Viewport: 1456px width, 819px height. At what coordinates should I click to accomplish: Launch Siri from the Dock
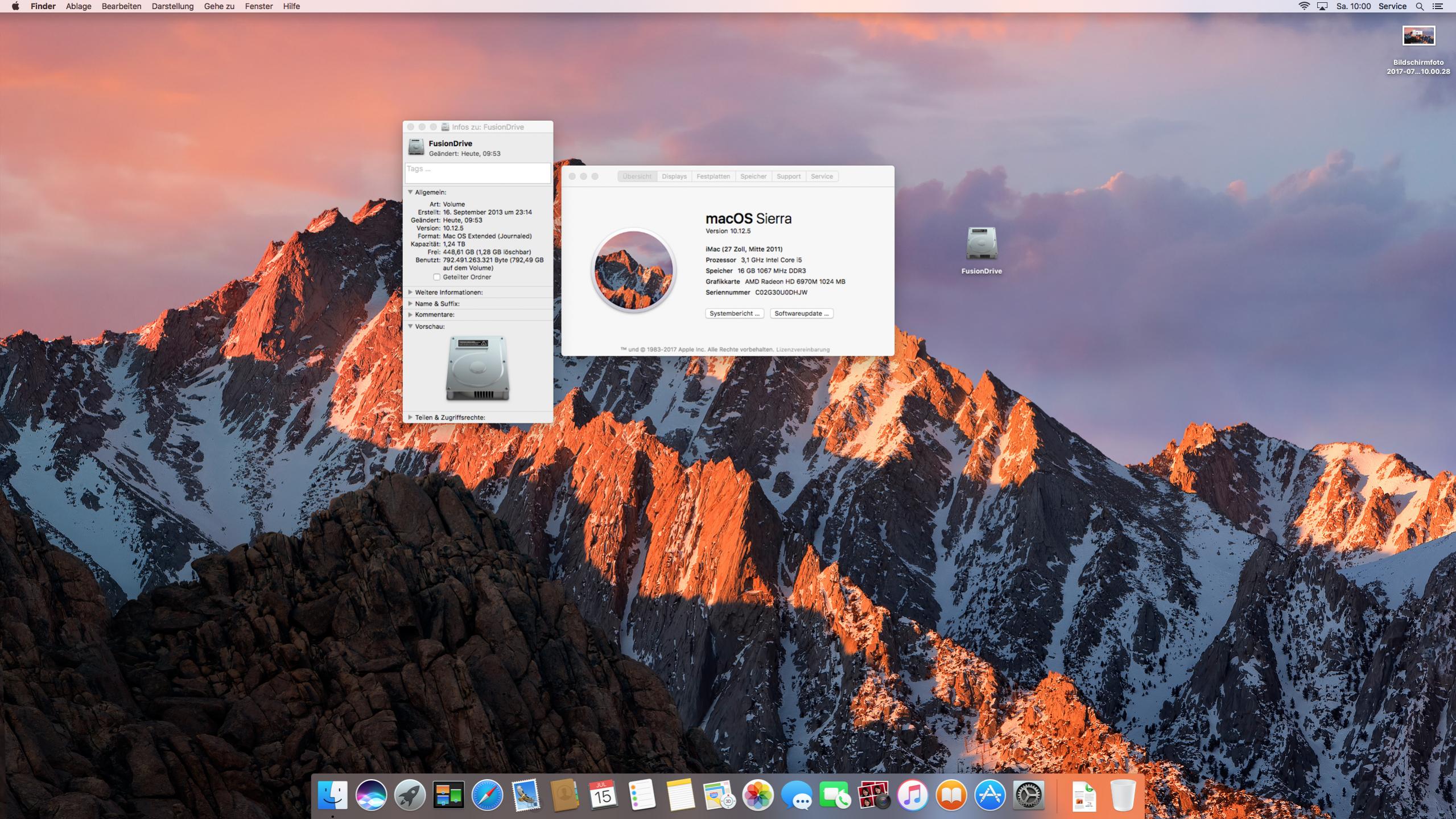(x=371, y=795)
